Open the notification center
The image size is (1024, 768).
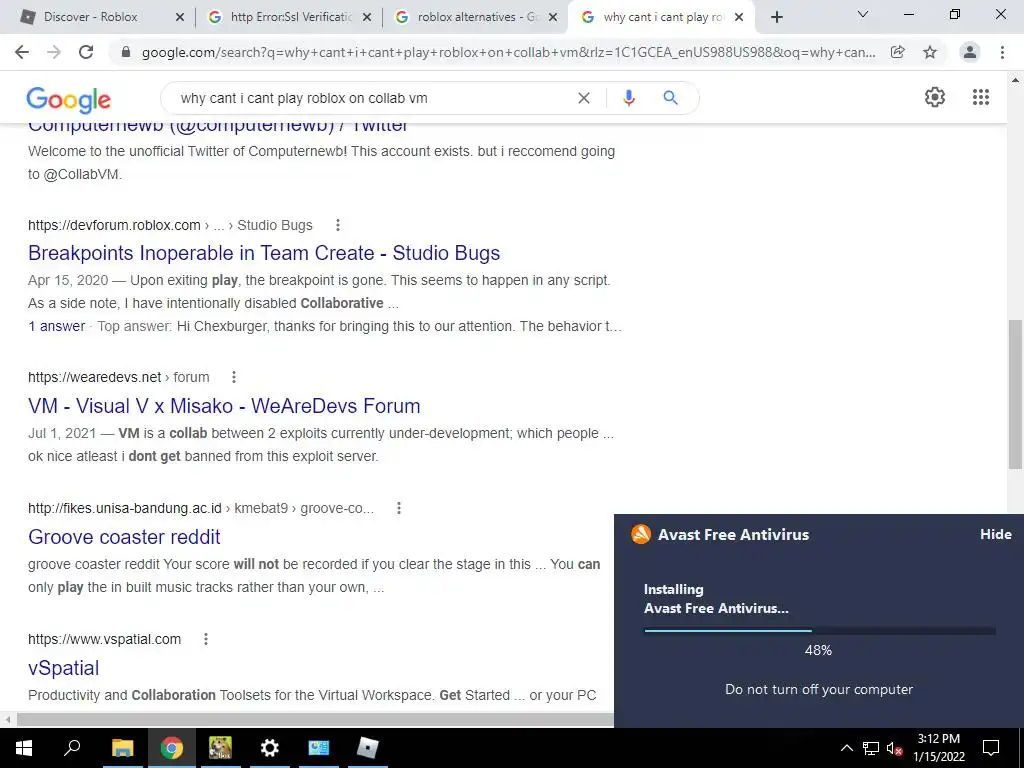pos(991,748)
